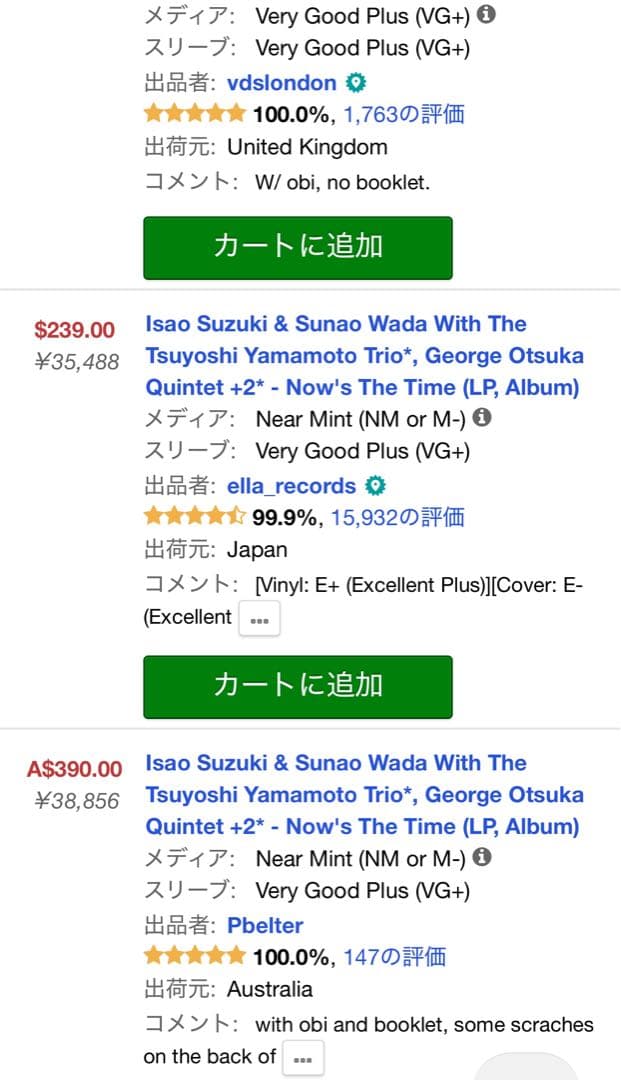Click verified badge next to vdslondon

coord(355,82)
